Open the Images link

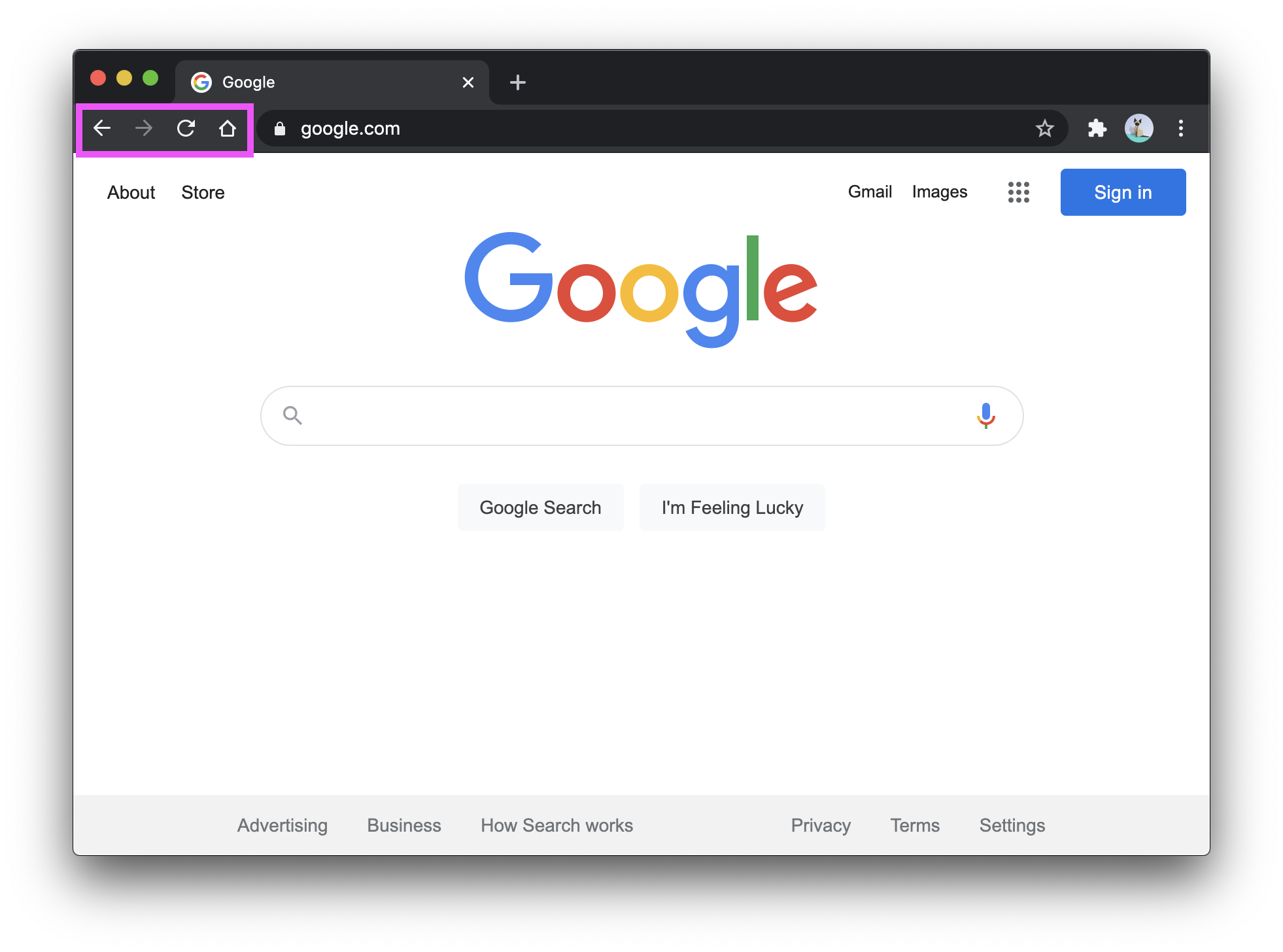click(x=940, y=192)
